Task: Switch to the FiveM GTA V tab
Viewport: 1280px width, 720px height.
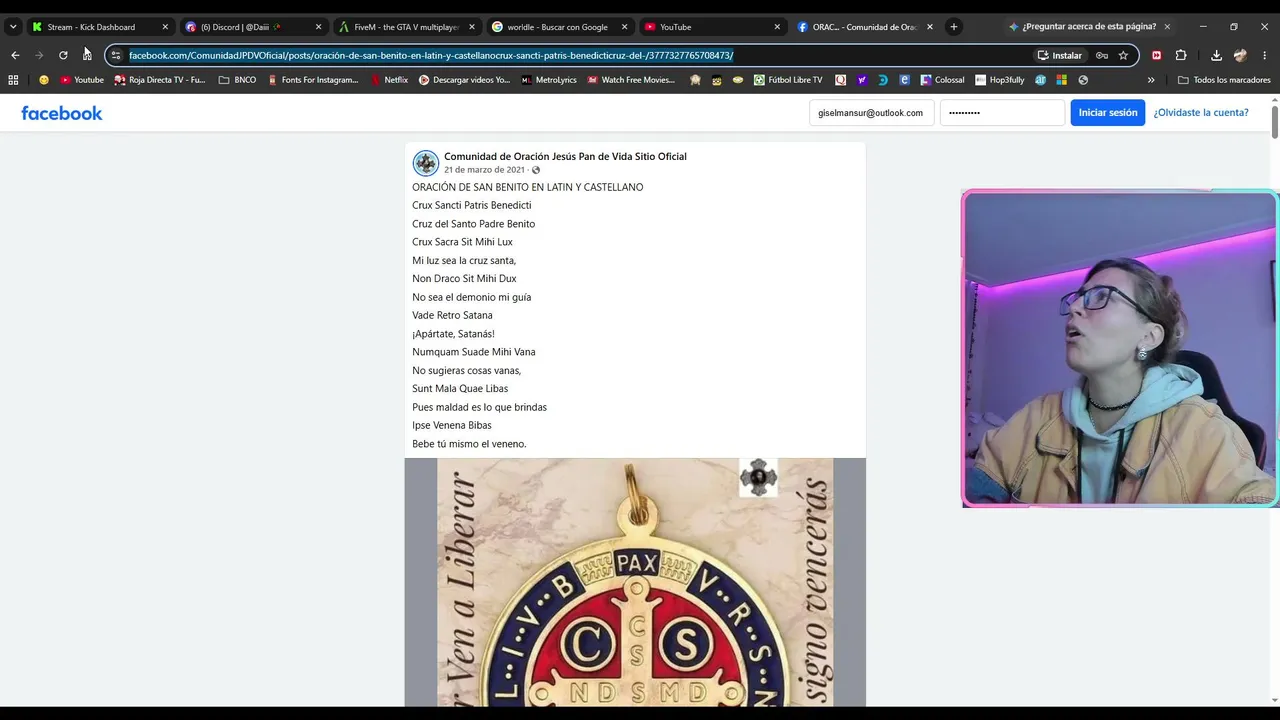Action: coord(407,27)
